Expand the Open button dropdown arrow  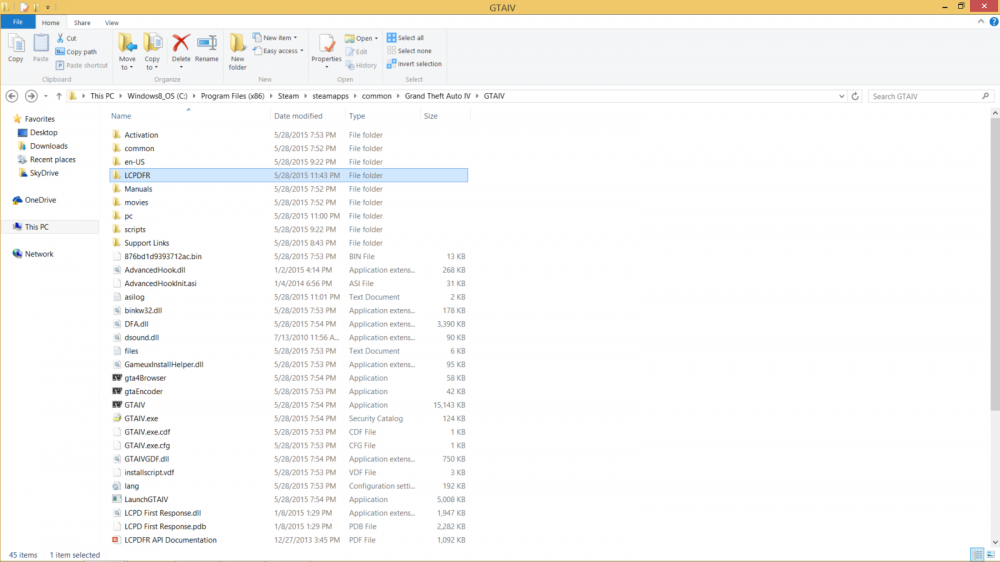coord(376,38)
